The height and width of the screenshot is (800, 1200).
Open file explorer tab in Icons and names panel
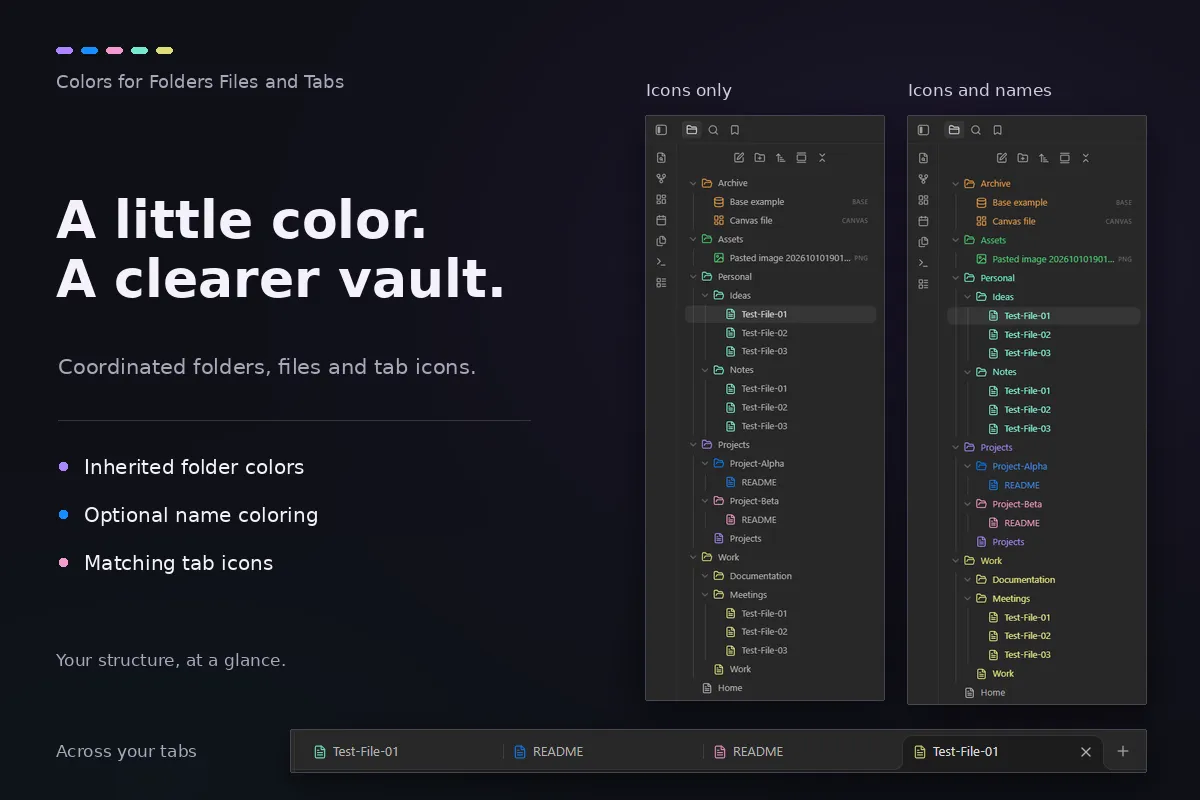[x=954, y=130]
